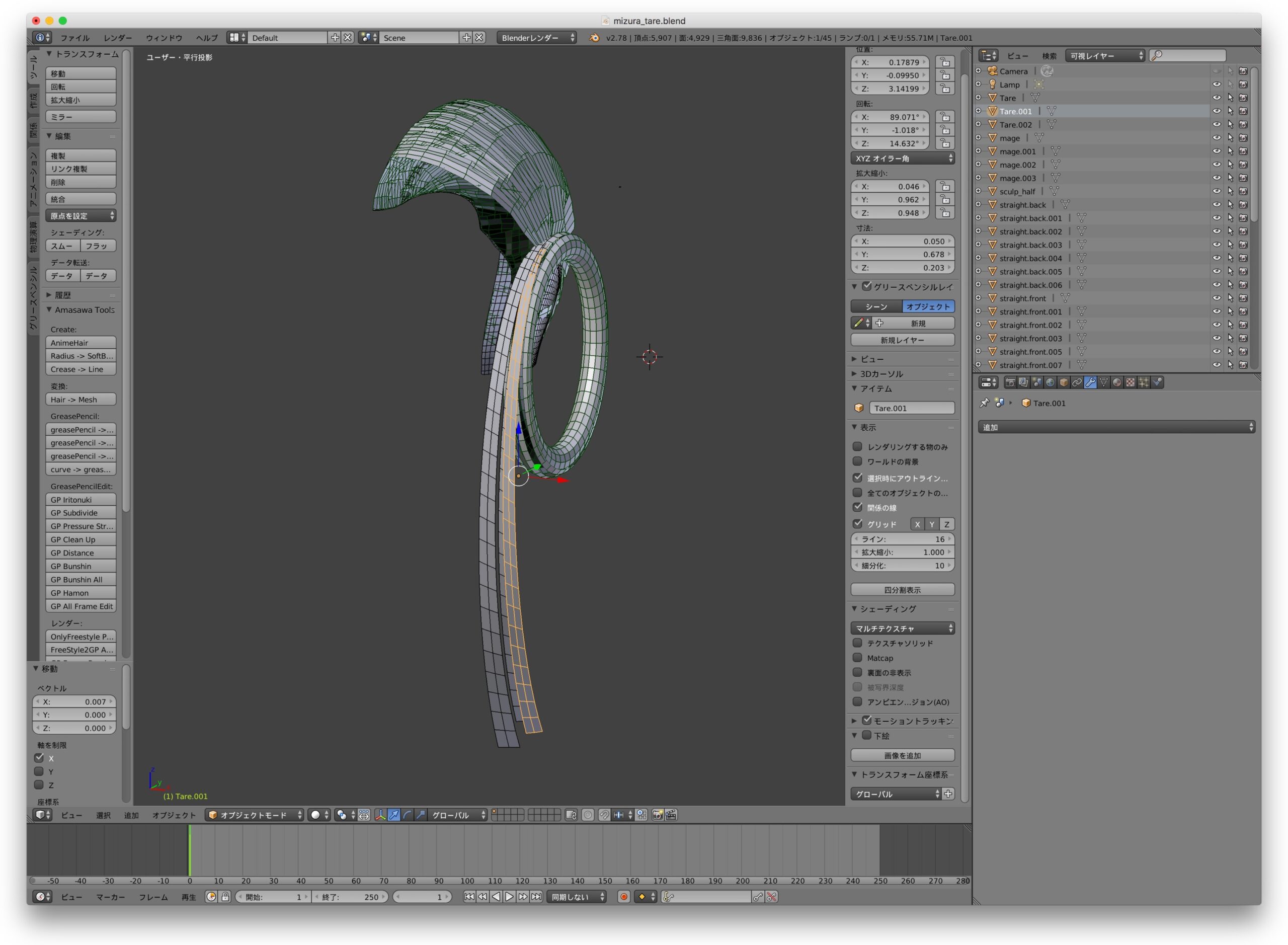Open the Particles properties sparkle tab

(1144, 383)
